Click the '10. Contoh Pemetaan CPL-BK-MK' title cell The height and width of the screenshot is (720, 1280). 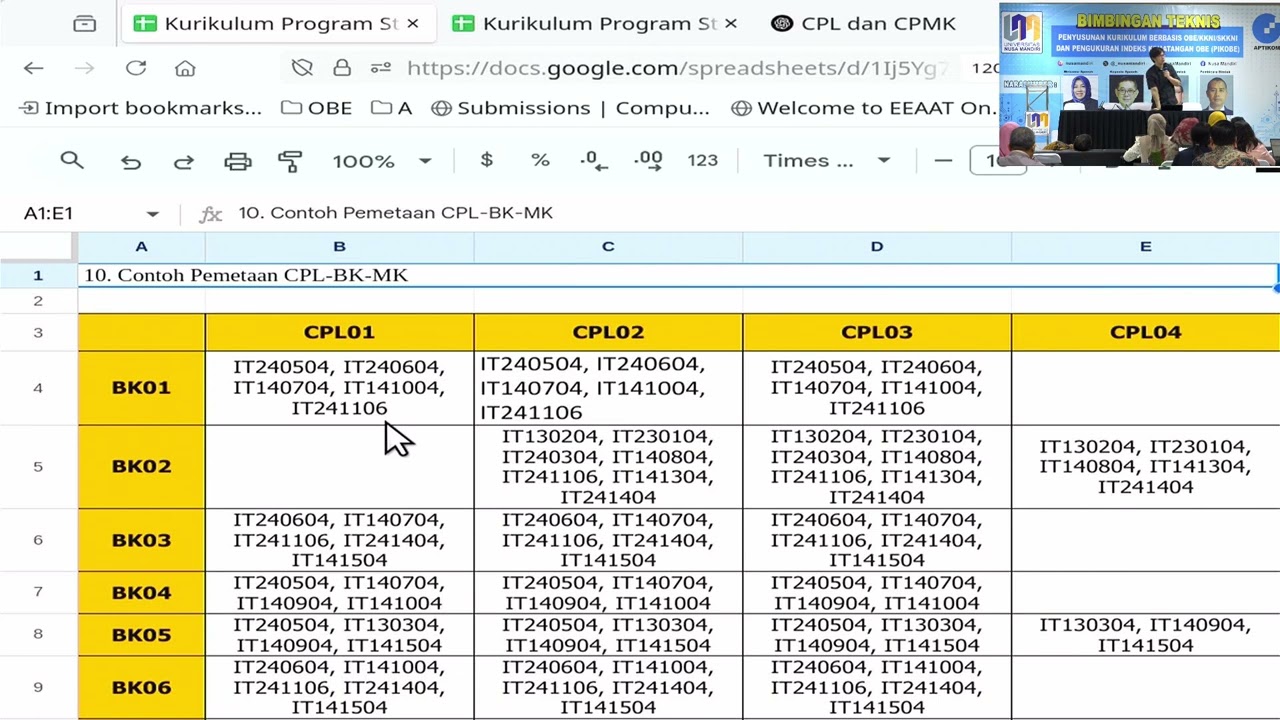[678, 275]
